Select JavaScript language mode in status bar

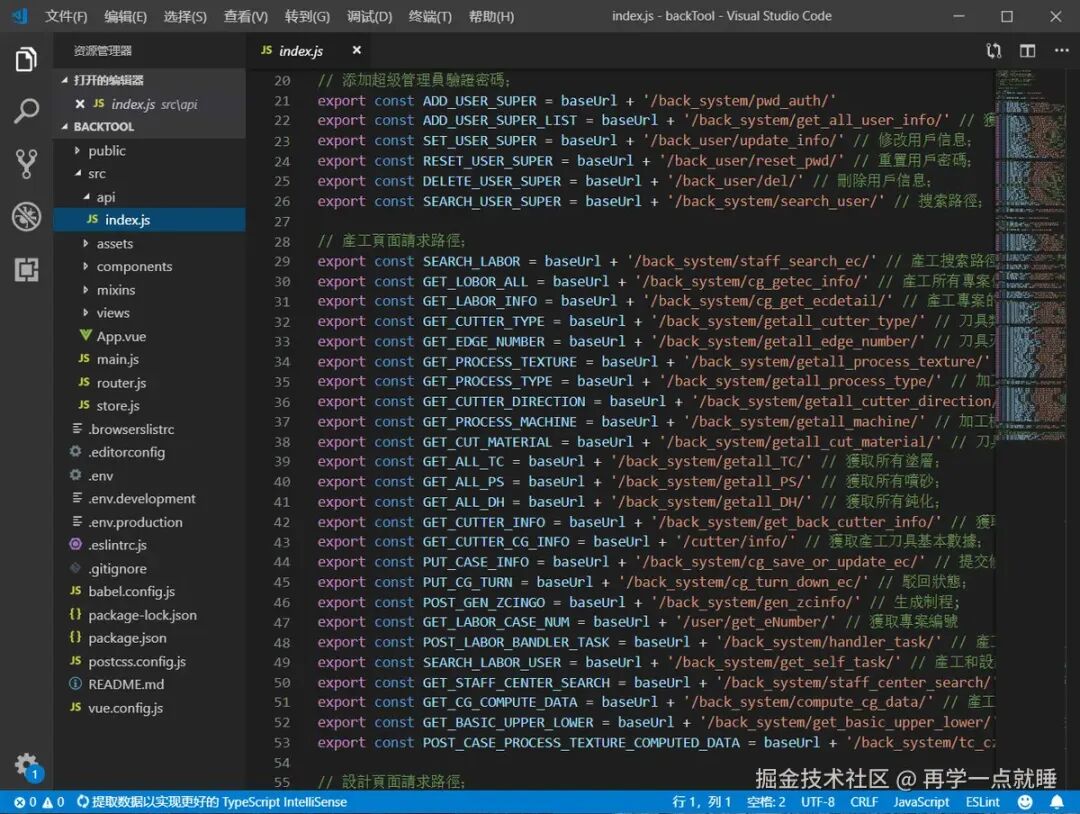[x=921, y=802]
